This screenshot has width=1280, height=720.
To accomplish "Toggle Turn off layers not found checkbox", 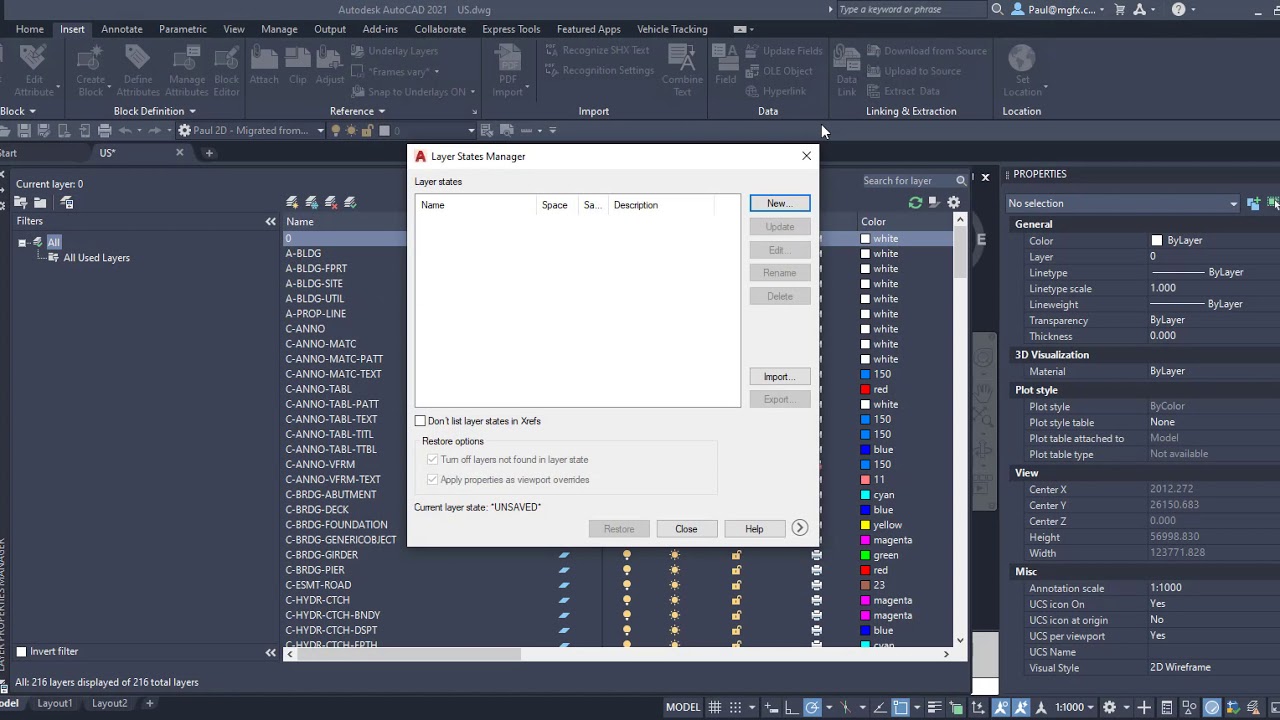I will pyautogui.click(x=433, y=460).
